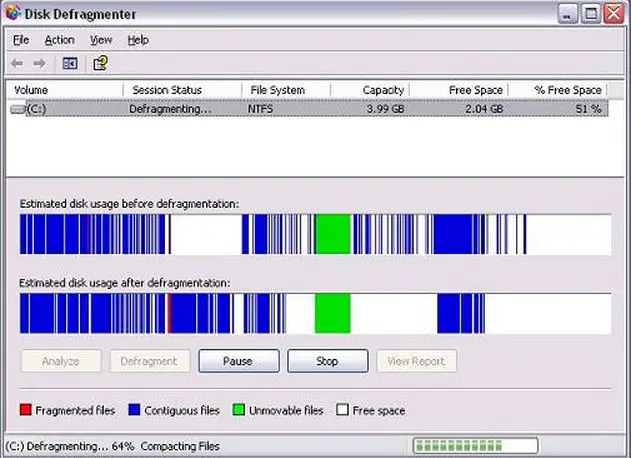The image size is (631, 458).
Task: Click the Back arrow toolbar icon
Action: click(x=16, y=63)
